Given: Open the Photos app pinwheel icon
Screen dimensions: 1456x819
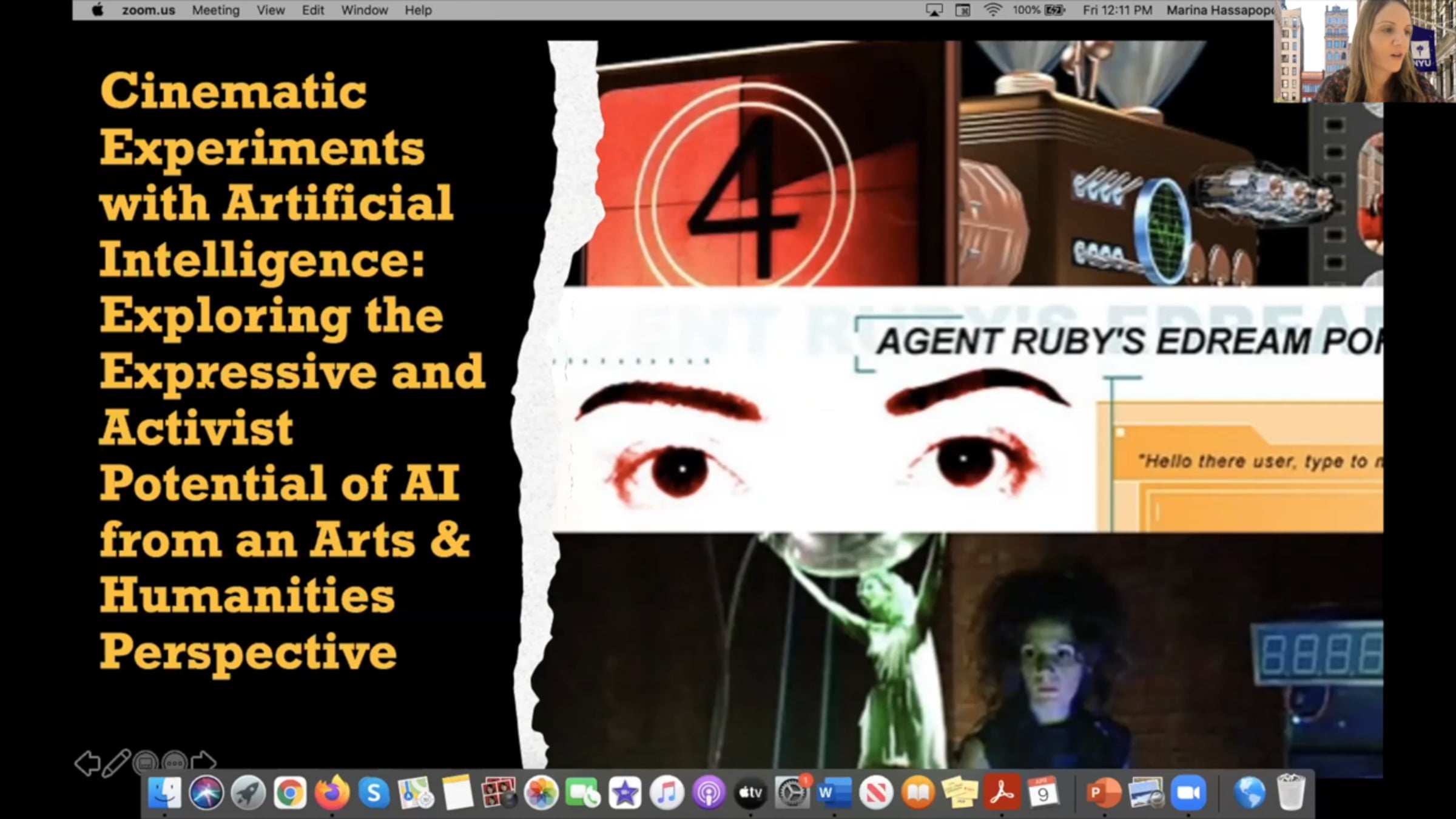Looking at the screenshot, I should click(x=541, y=793).
